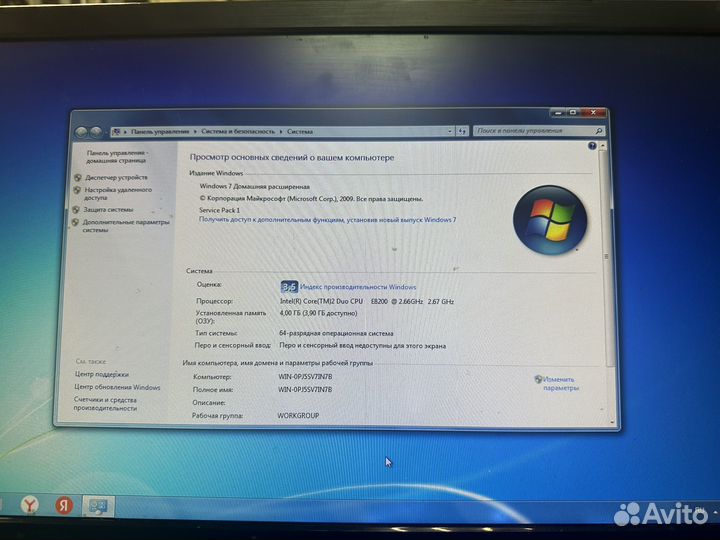Open 'Настройка удаленного доступа'
The image size is (720, 540).
(x=118, y=193)
